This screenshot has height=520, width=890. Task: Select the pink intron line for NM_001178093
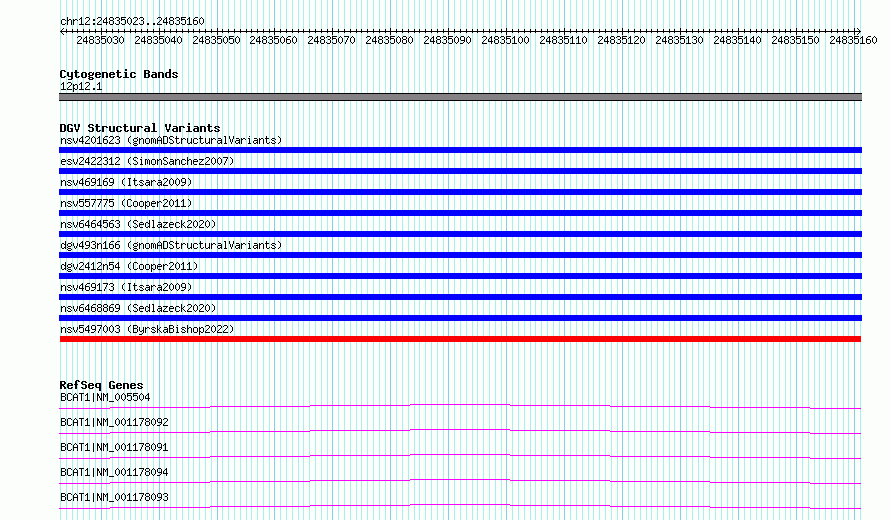point(460,506)
